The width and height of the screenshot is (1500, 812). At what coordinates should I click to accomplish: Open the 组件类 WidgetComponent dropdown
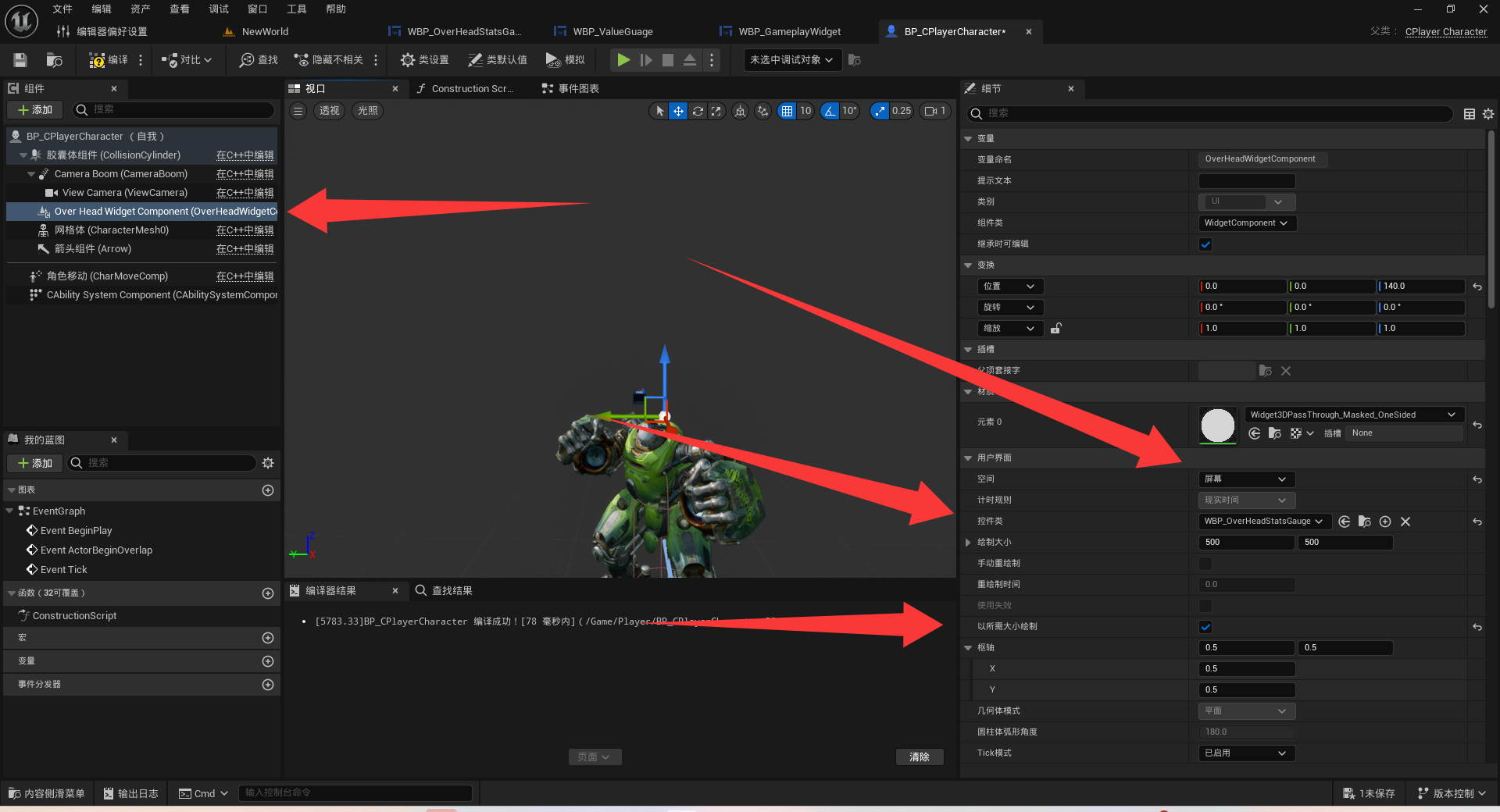click(1247, 223)
